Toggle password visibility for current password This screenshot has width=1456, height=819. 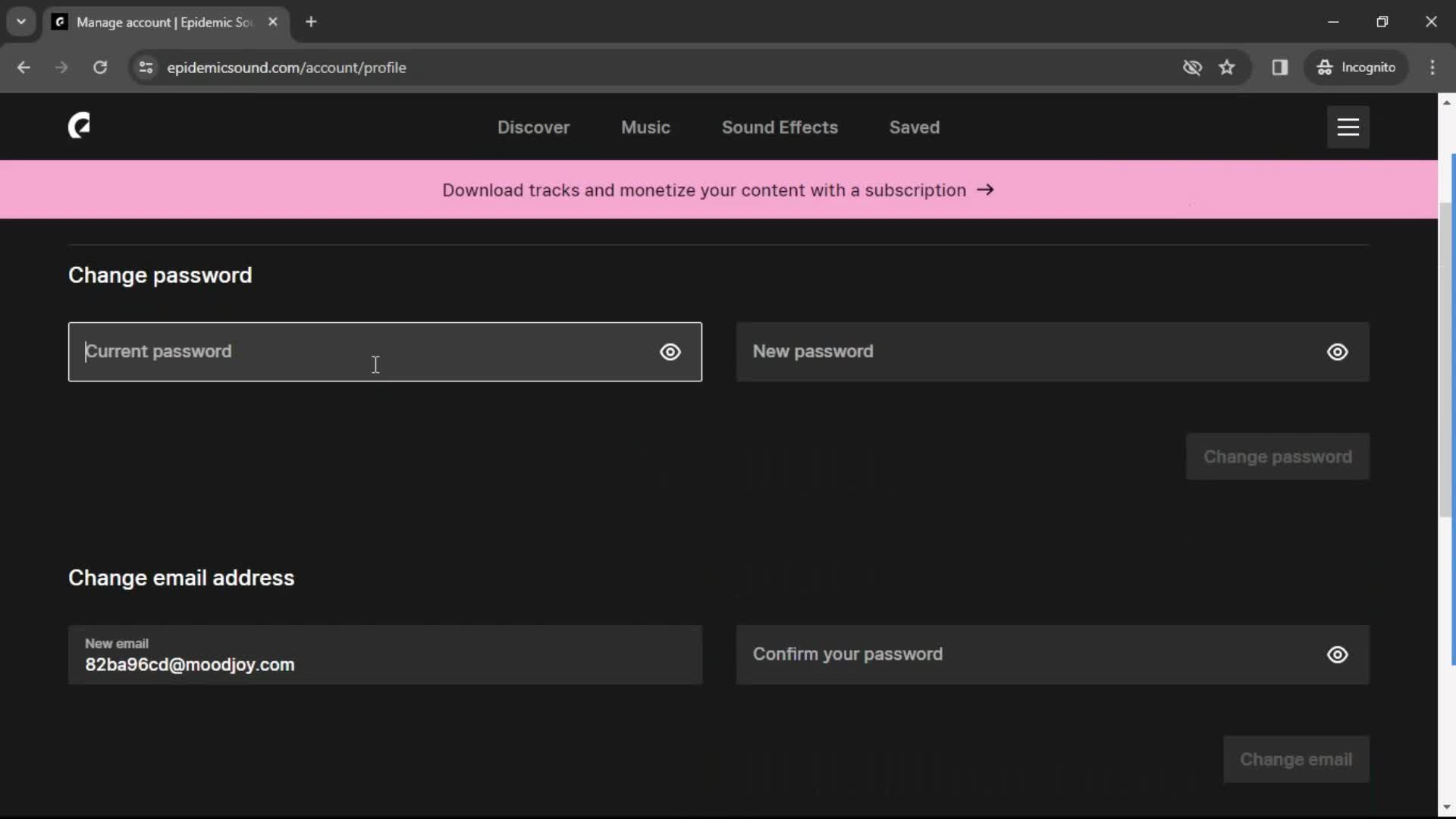coord(670,351)
